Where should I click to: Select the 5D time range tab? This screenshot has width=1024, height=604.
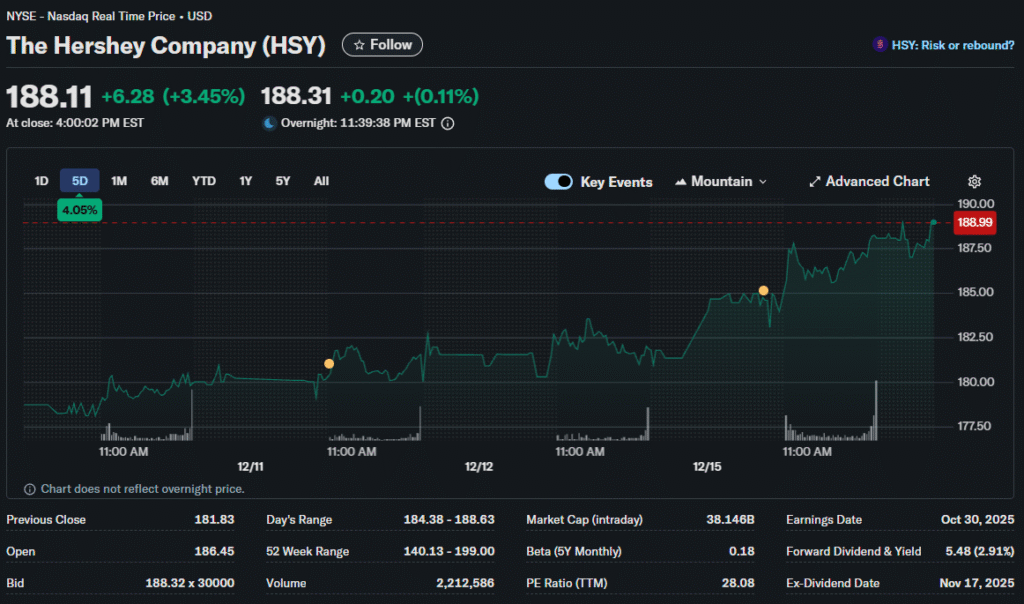(x=80, y=181)
